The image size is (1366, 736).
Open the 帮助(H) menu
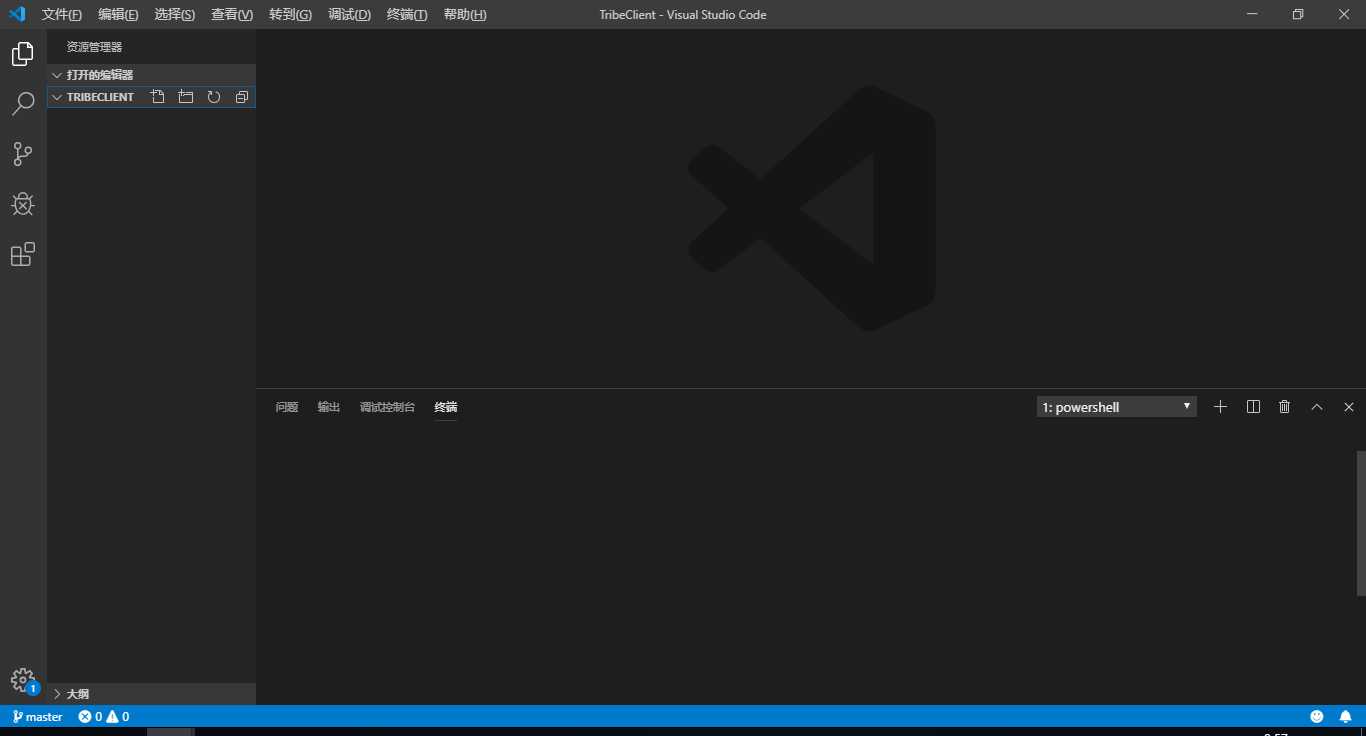pos(465,15)
